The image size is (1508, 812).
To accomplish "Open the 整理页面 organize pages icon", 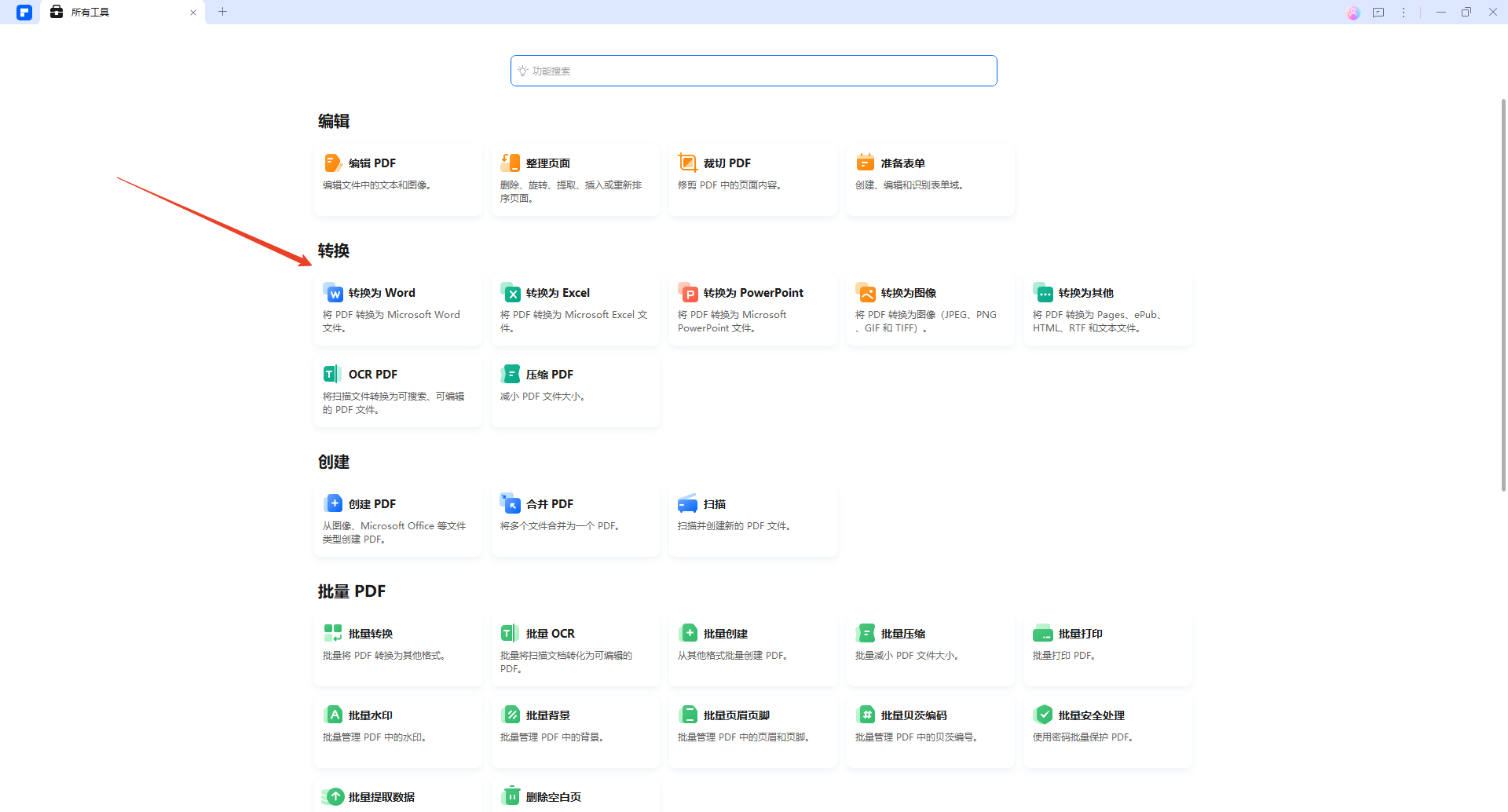I will [511, 163].
